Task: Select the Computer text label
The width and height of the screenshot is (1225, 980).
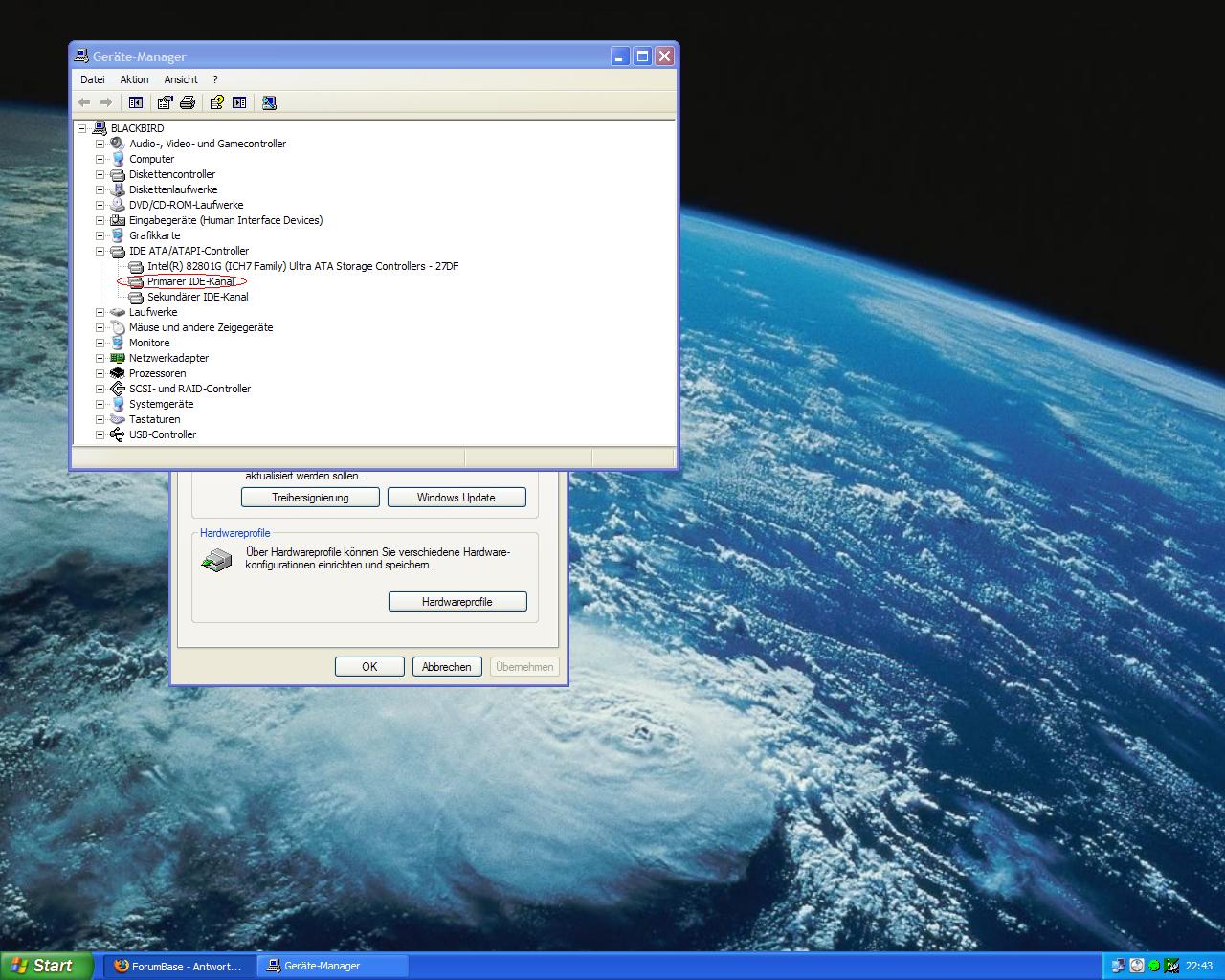Action: pyautogui.click(x=151, y=159)
